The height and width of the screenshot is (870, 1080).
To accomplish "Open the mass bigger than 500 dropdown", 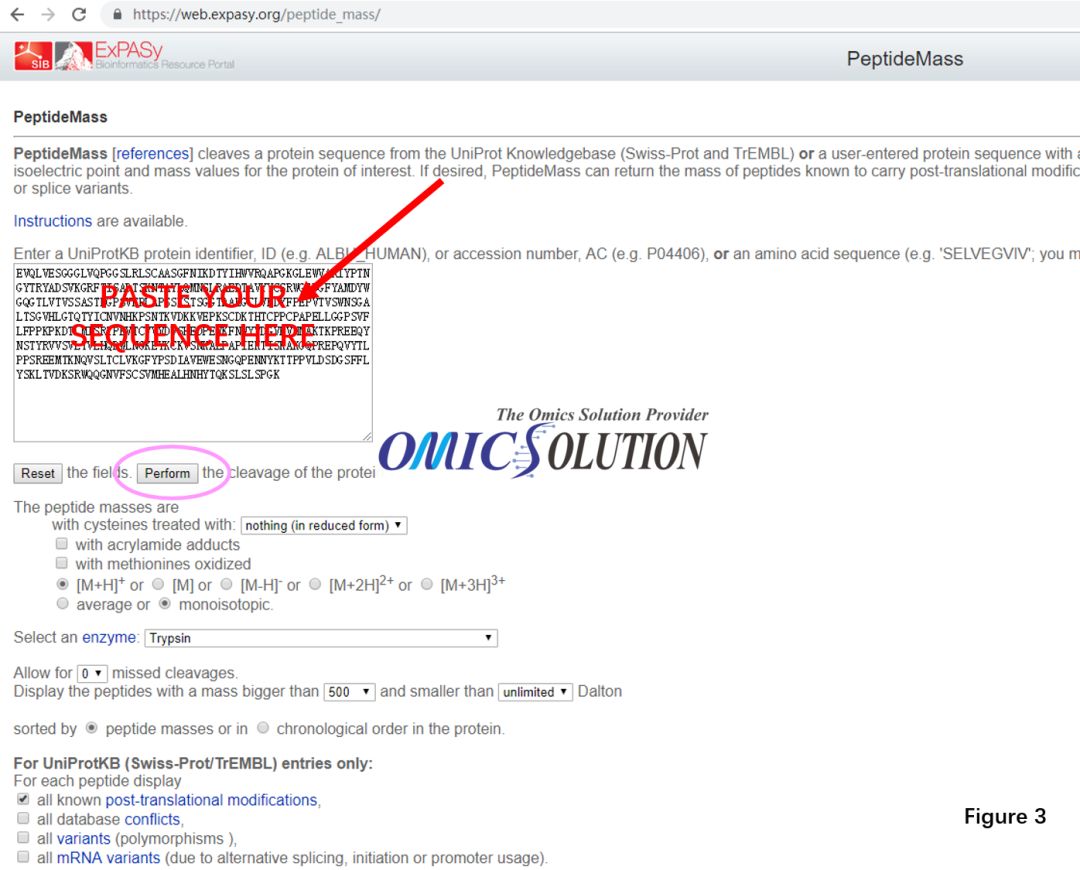I will point(349,692).
